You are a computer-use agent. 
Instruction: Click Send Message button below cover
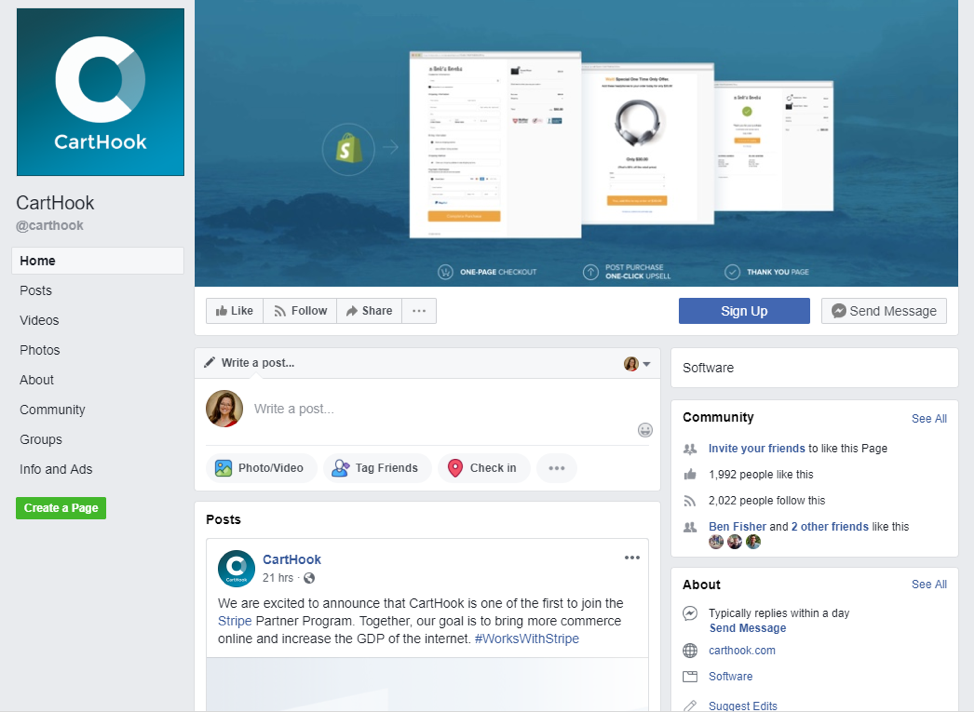884,311
